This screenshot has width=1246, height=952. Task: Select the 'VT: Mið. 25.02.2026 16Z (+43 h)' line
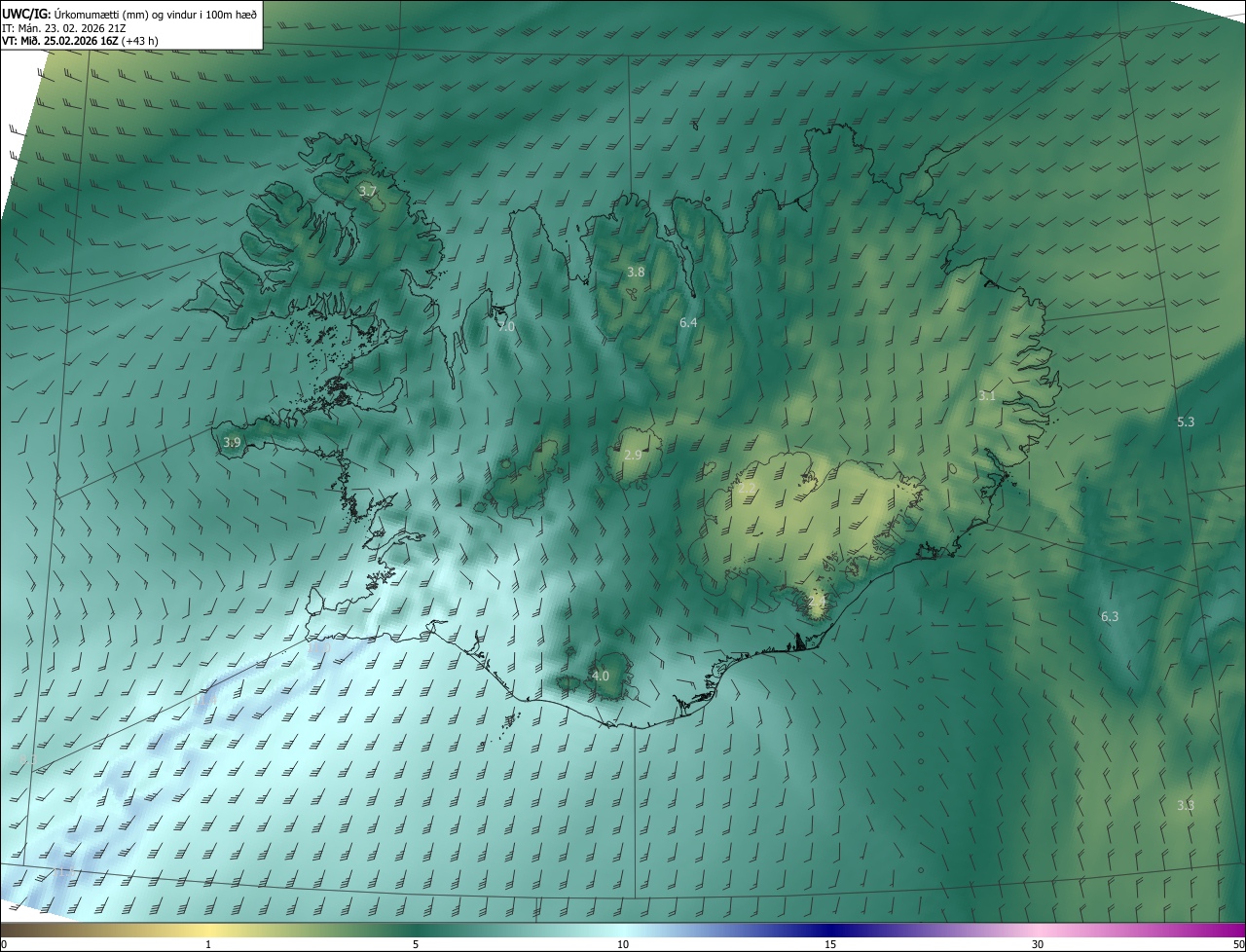[x=80, y=41]
